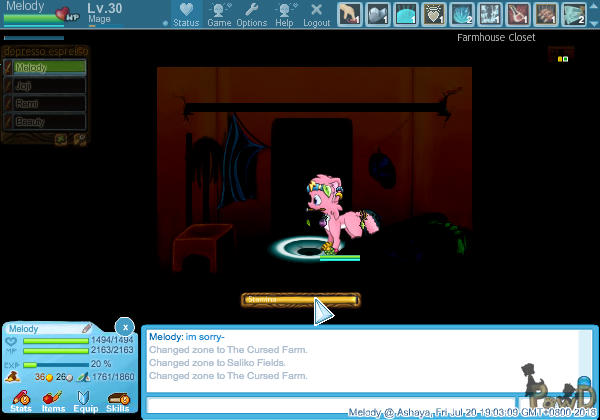Log out using the Logout button
The width and height of the screenshot is (600, 420).
point(316,14)
